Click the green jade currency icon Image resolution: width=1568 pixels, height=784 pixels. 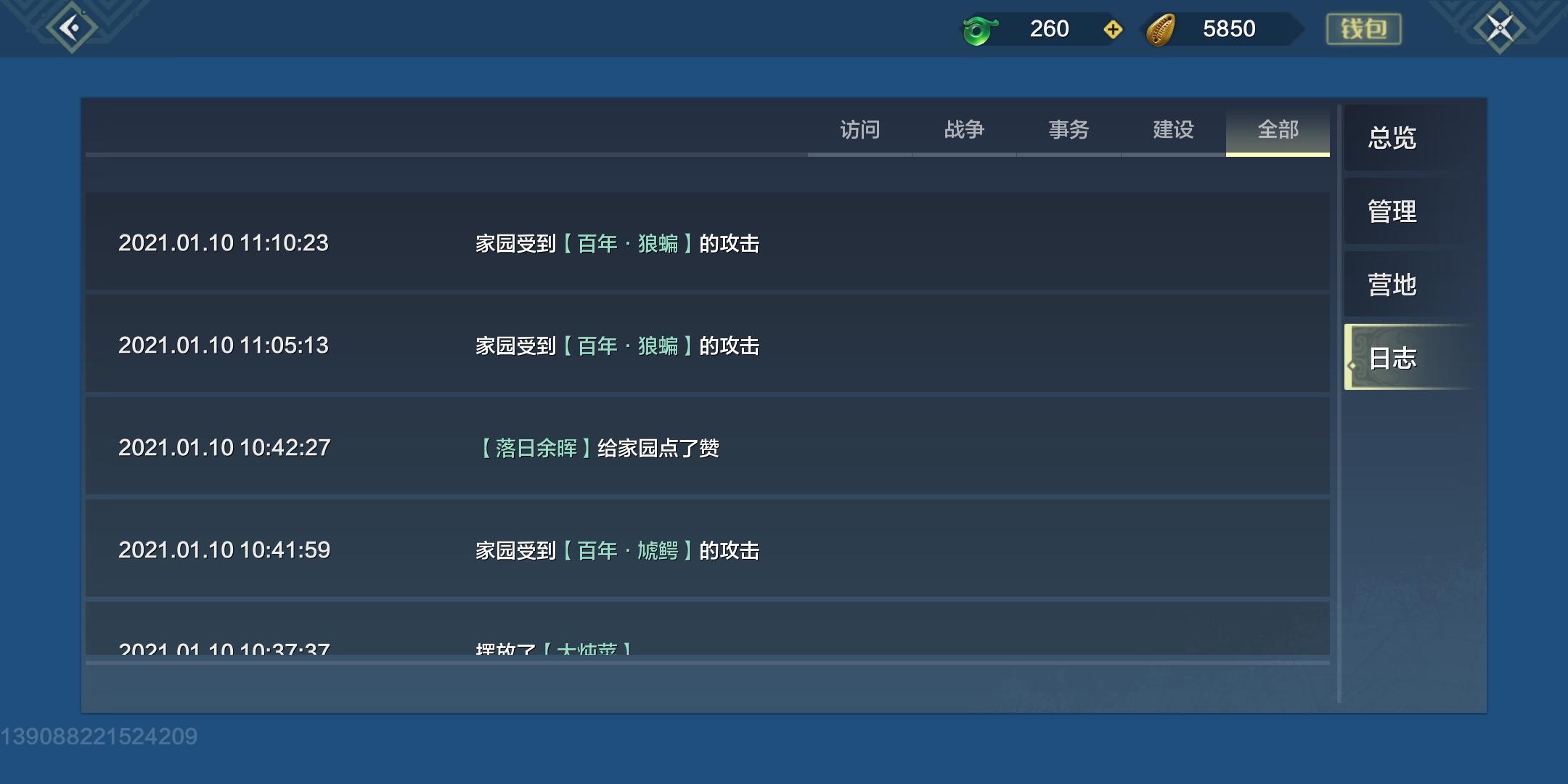(979, 30)
